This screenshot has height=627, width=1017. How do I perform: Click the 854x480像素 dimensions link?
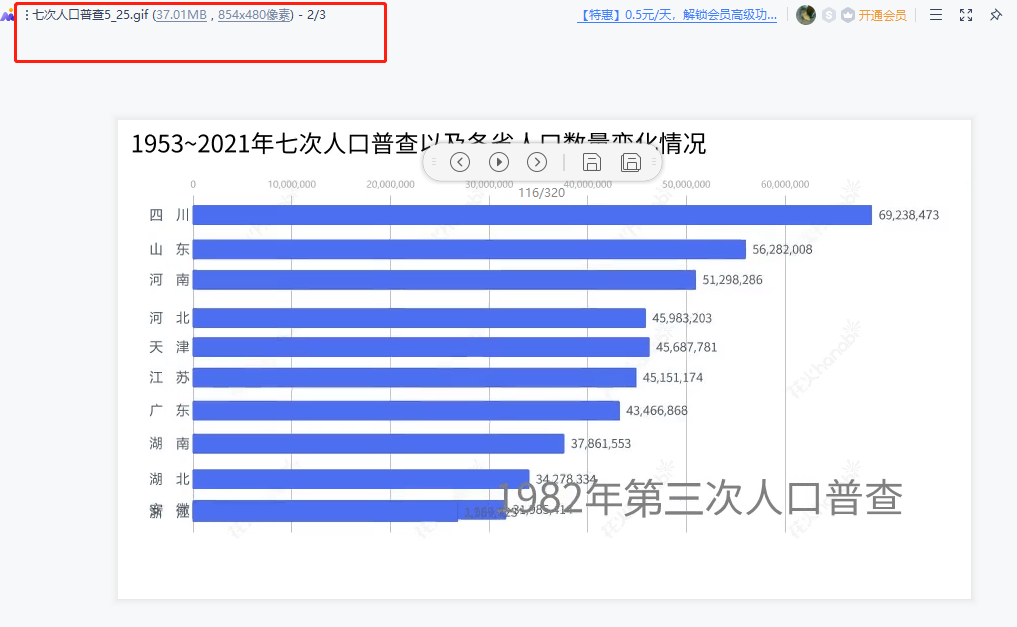point(254,15)
